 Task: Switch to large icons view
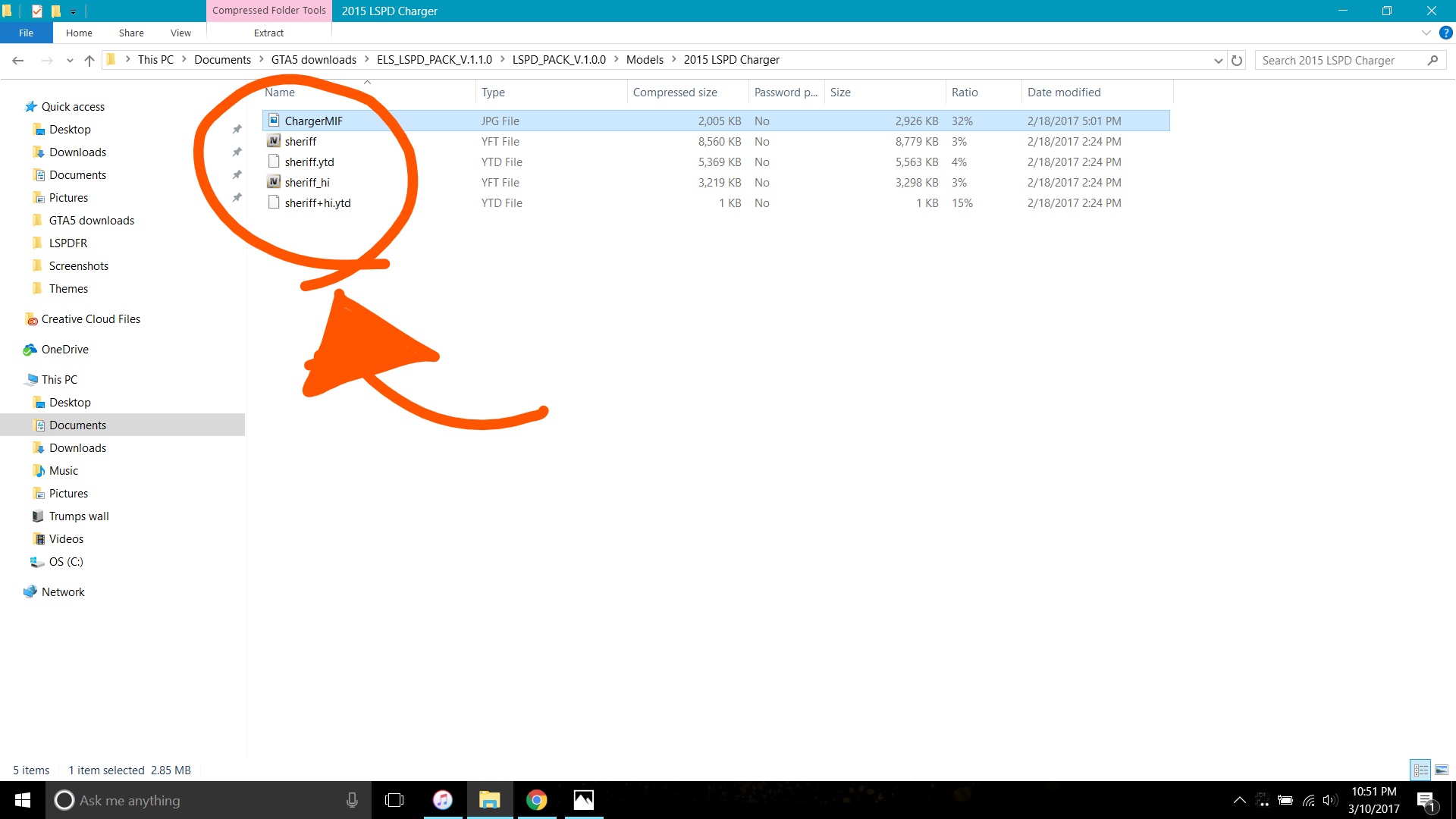(1441, 770)
